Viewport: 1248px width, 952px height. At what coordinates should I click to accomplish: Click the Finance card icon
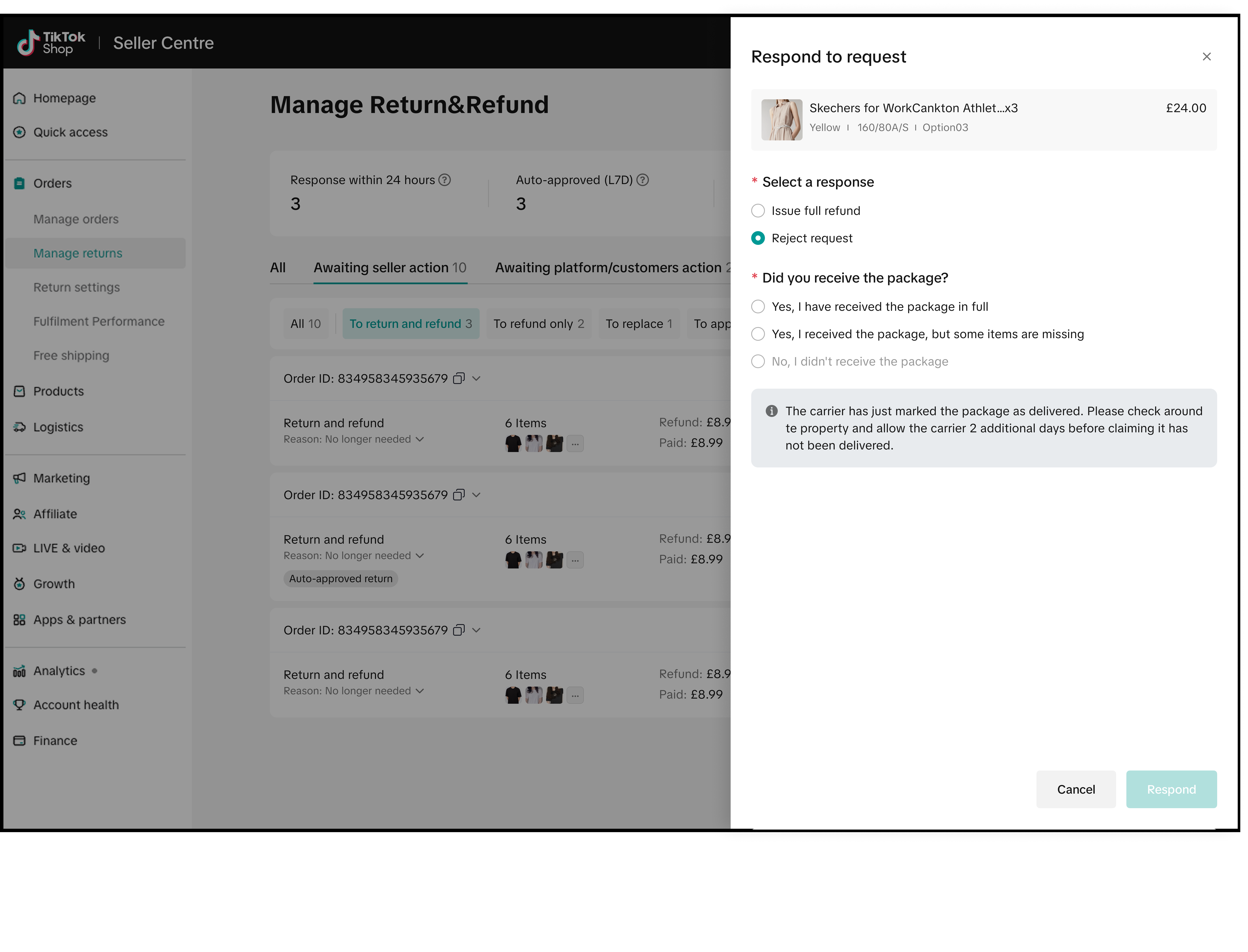[x=19, y=741]
